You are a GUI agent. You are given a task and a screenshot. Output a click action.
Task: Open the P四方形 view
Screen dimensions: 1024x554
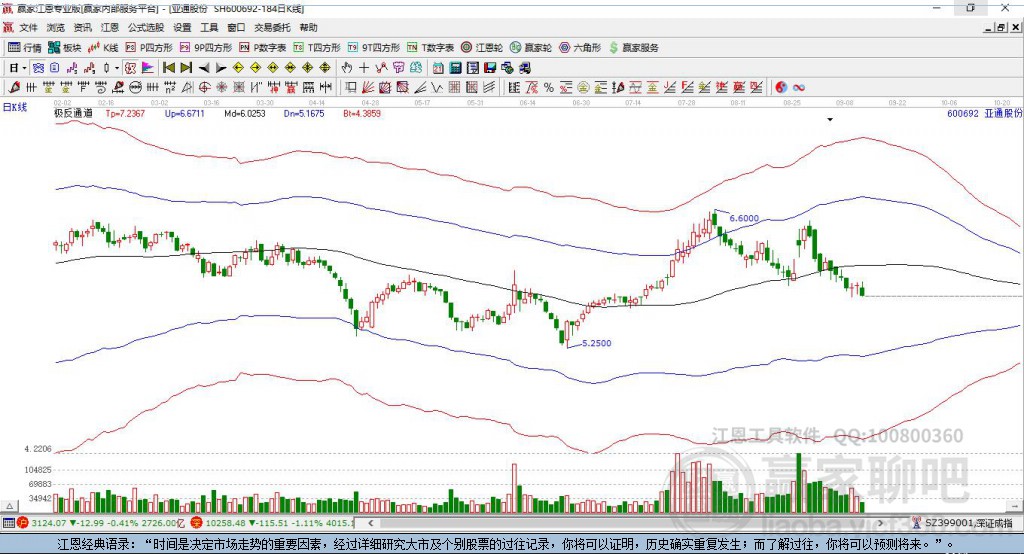(149, 48)
